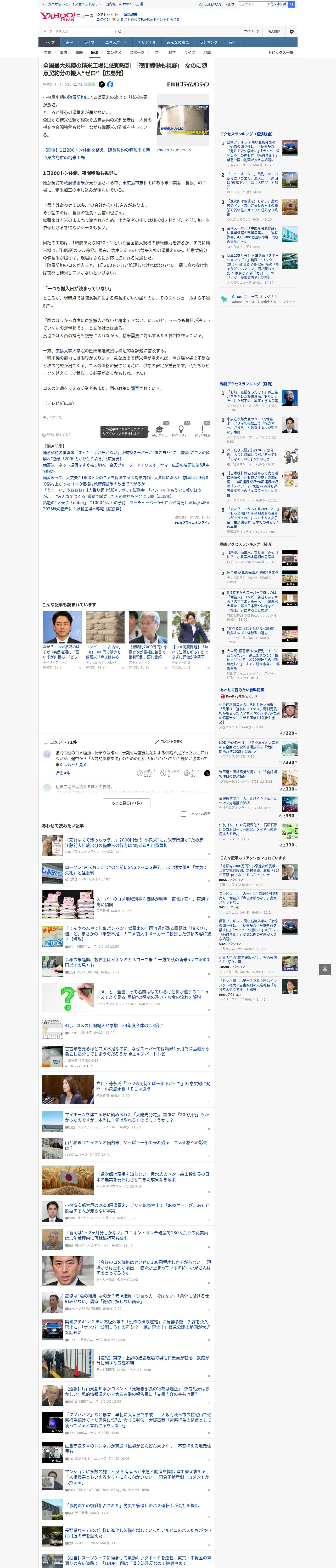Toggle コメント非表示 checkbox
This screenshot has height=1568, width=336.
(x=183, y=814)
